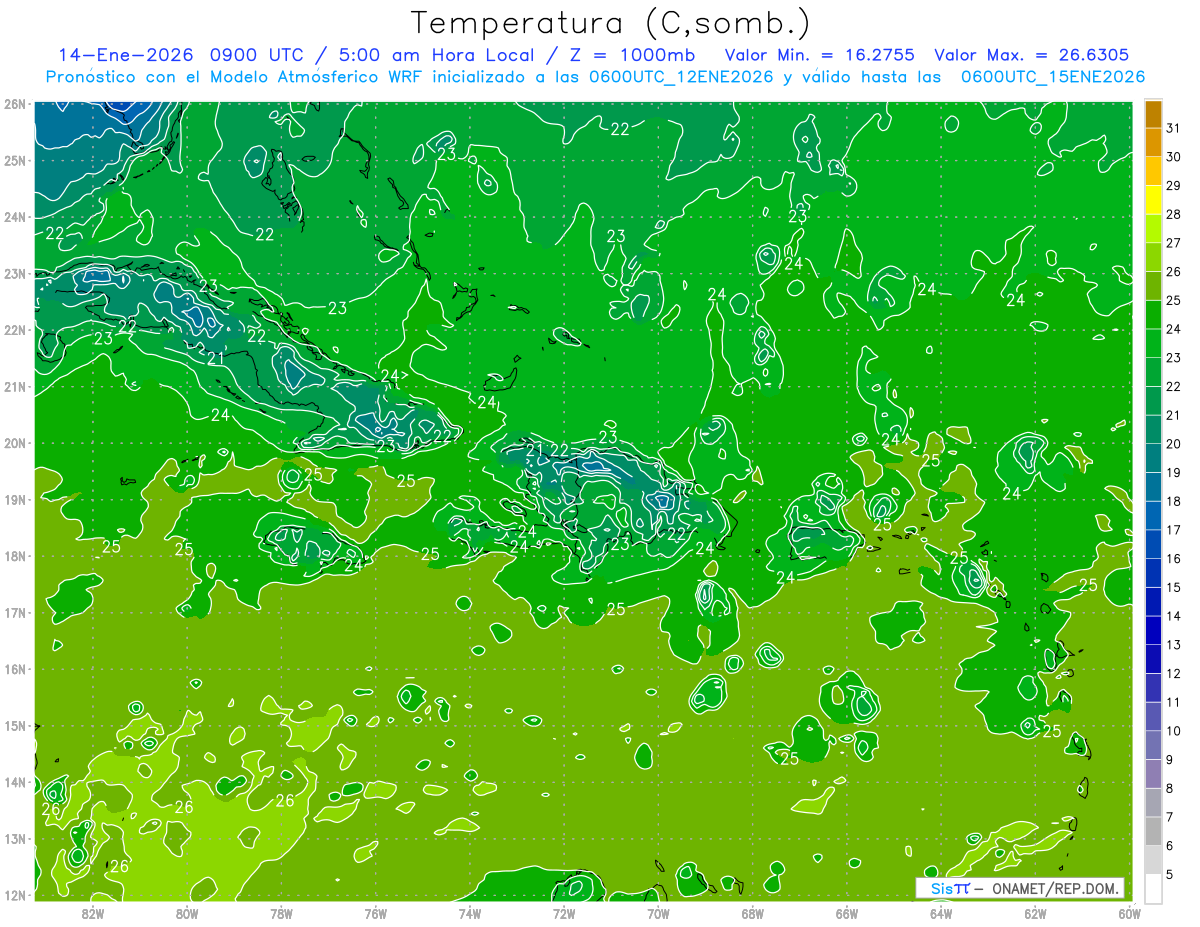Click the latitude axis label "26N"

click(x=15, y=104)
